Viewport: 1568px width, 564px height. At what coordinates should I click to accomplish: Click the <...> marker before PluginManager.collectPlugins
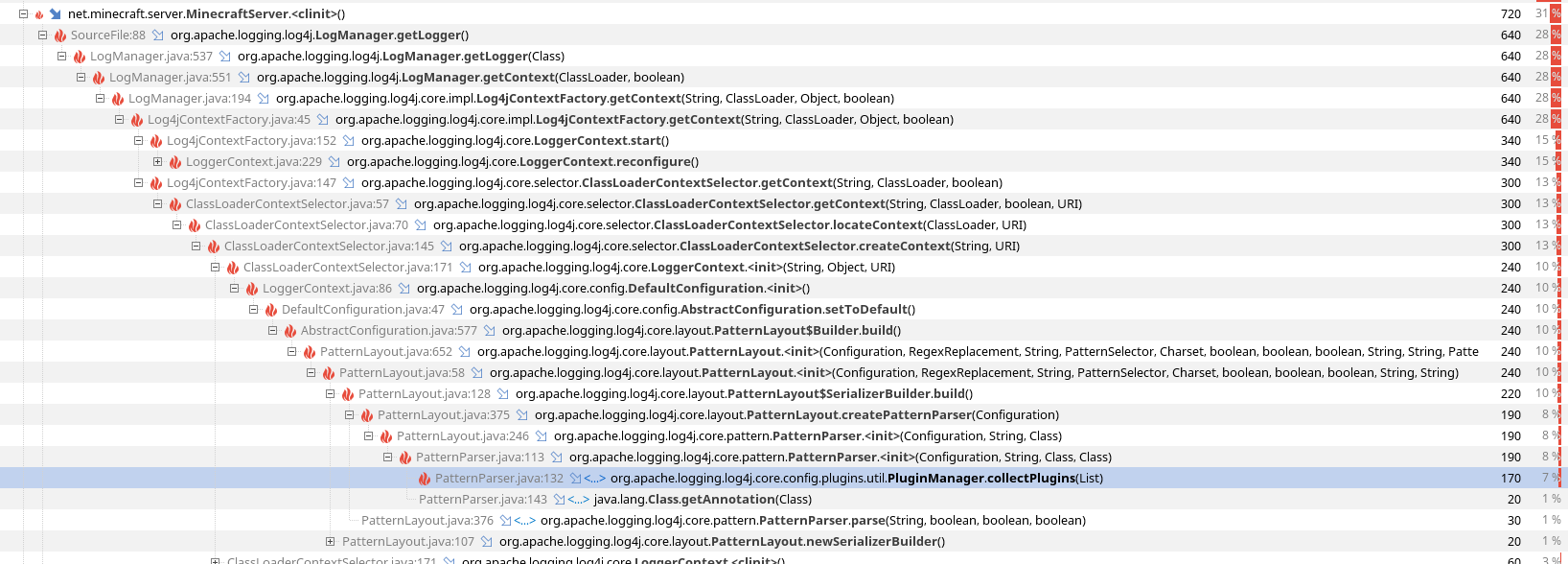pos(594,479)
